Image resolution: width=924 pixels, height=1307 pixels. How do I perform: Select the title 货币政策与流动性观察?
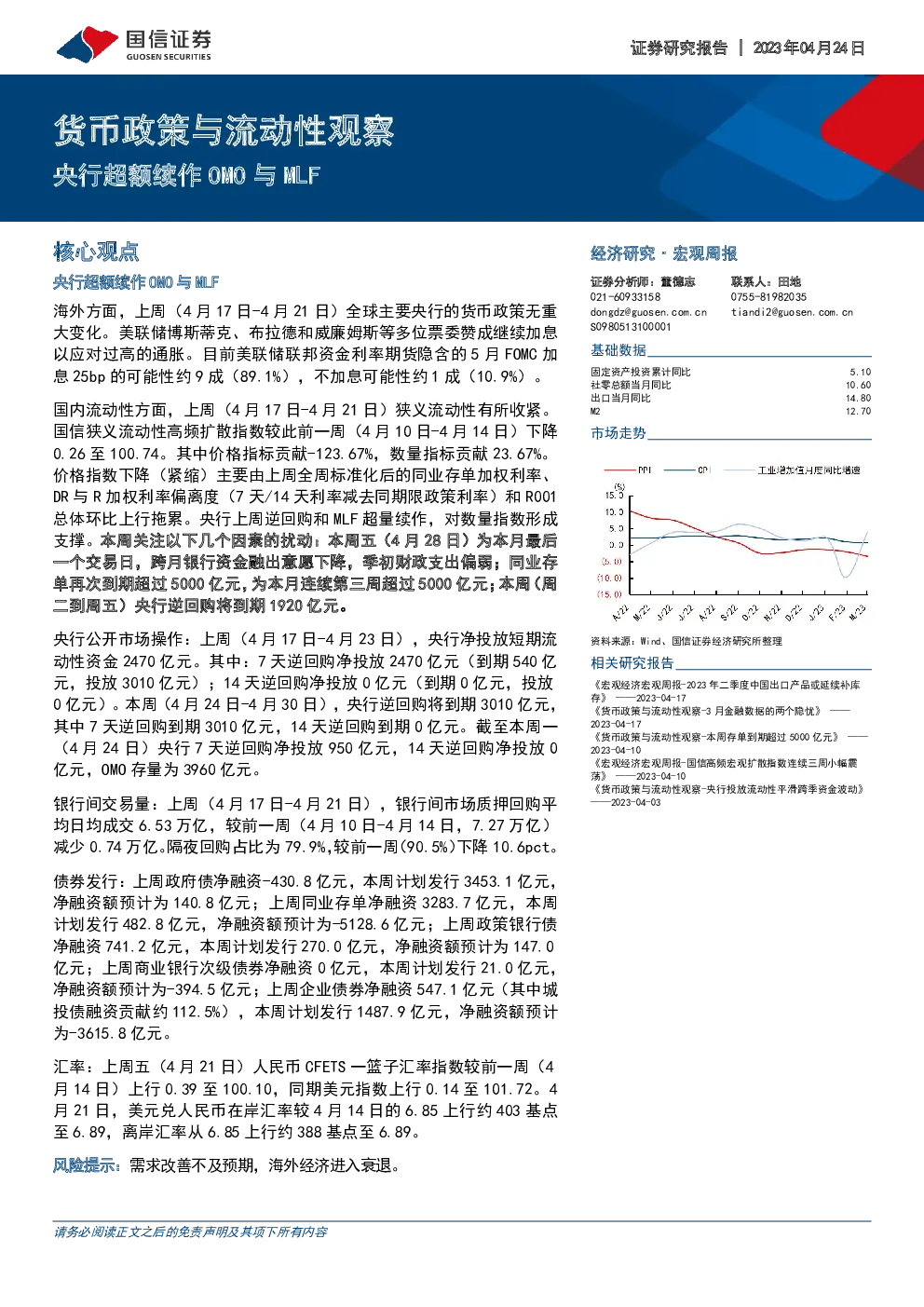coord(224,130)
